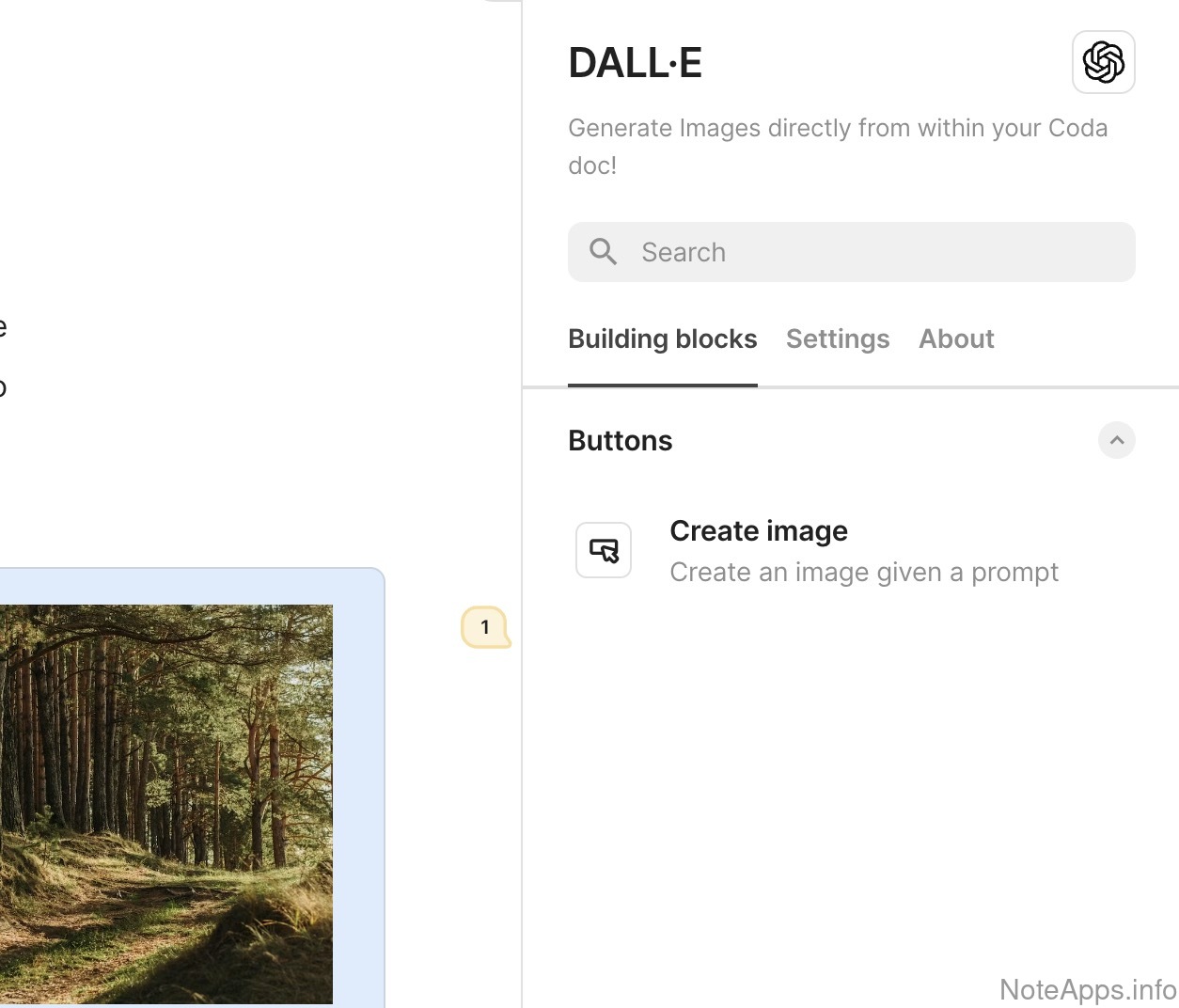This screenshot has width=1179, height=1008.
Task: Click the Buttons section header
Action: click(x=621, y=440)
